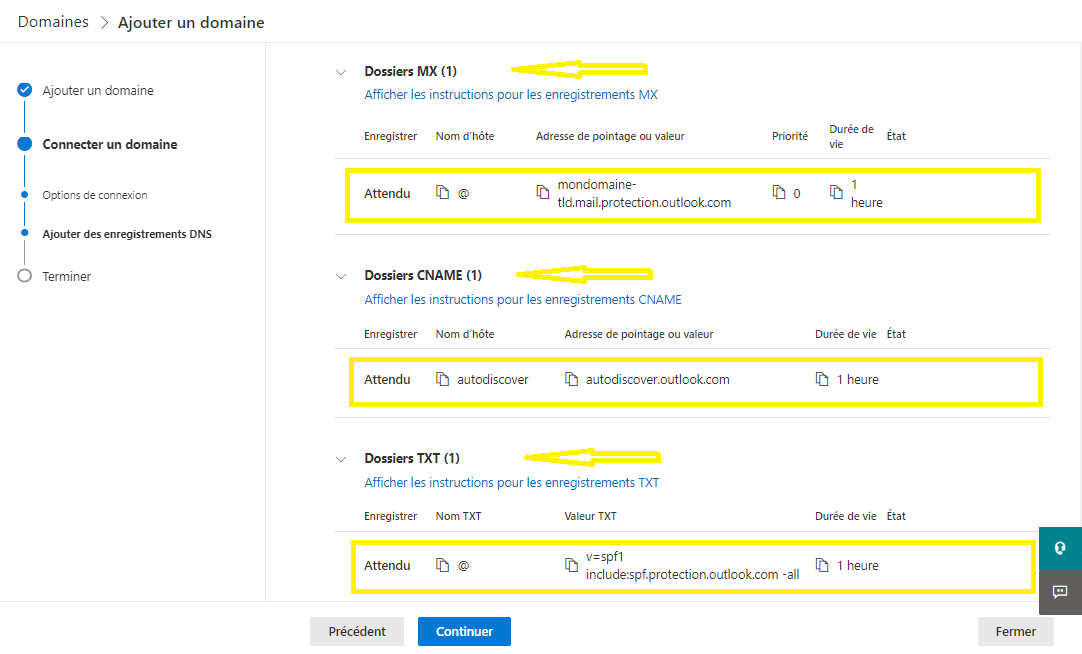Screen dimensions: 1082x654
Task: Copy the v=spf1 TXT value
Action: 571,565
